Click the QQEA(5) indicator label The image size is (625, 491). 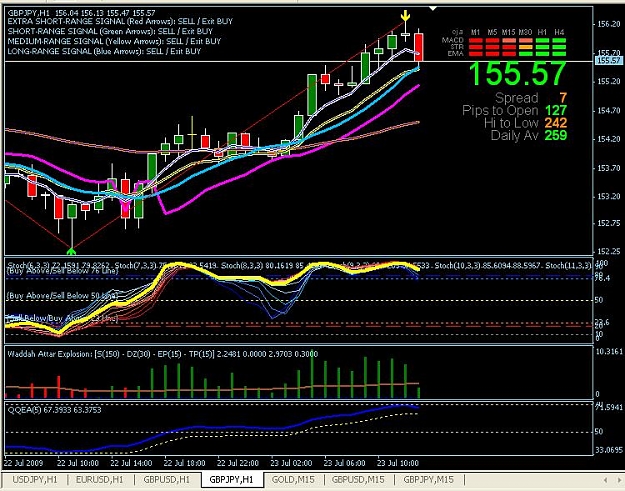(x=55, y=410)
